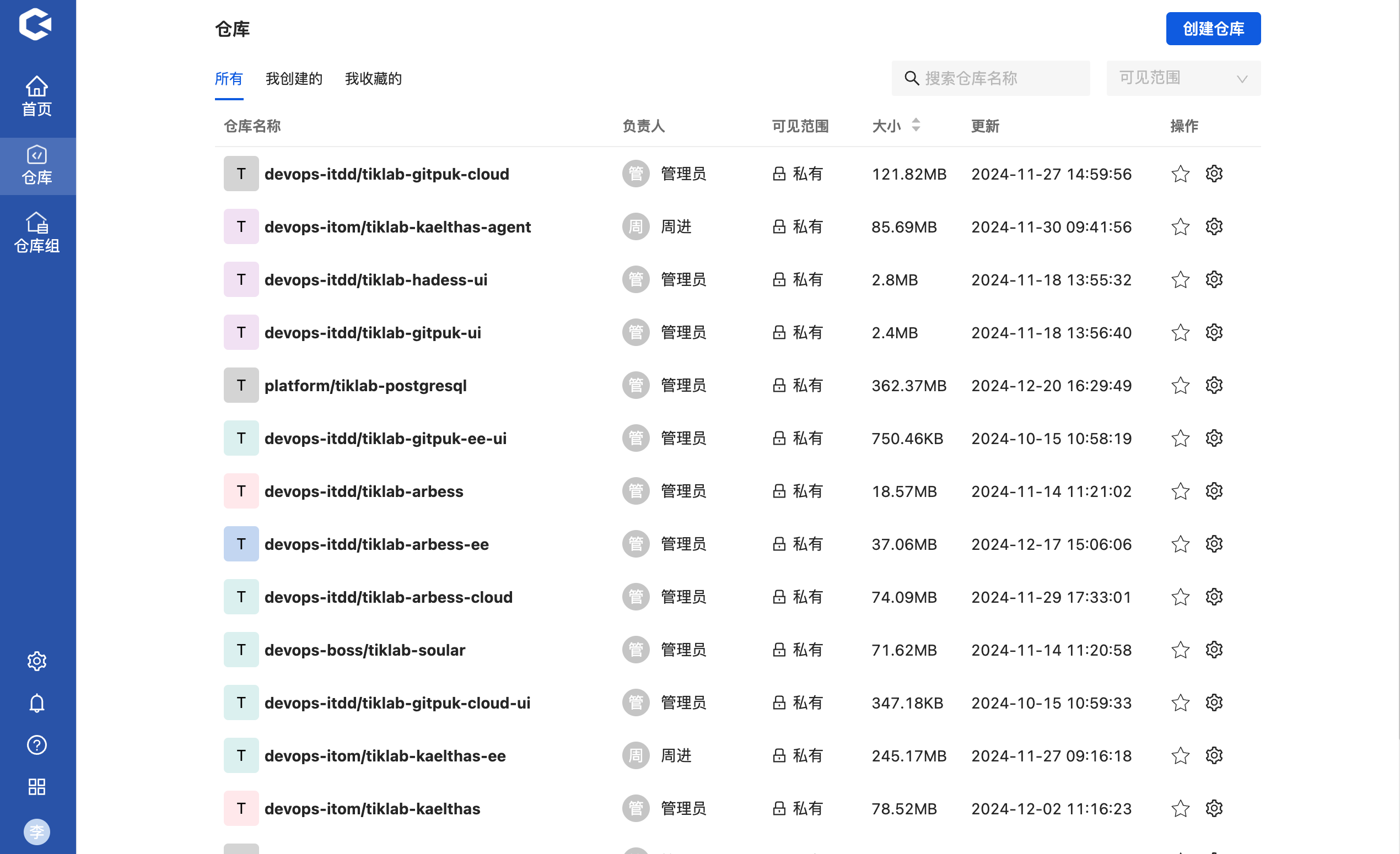Click size cell 362.37MB
This screenshot has width=1400, height=854.
pos(909,386)
